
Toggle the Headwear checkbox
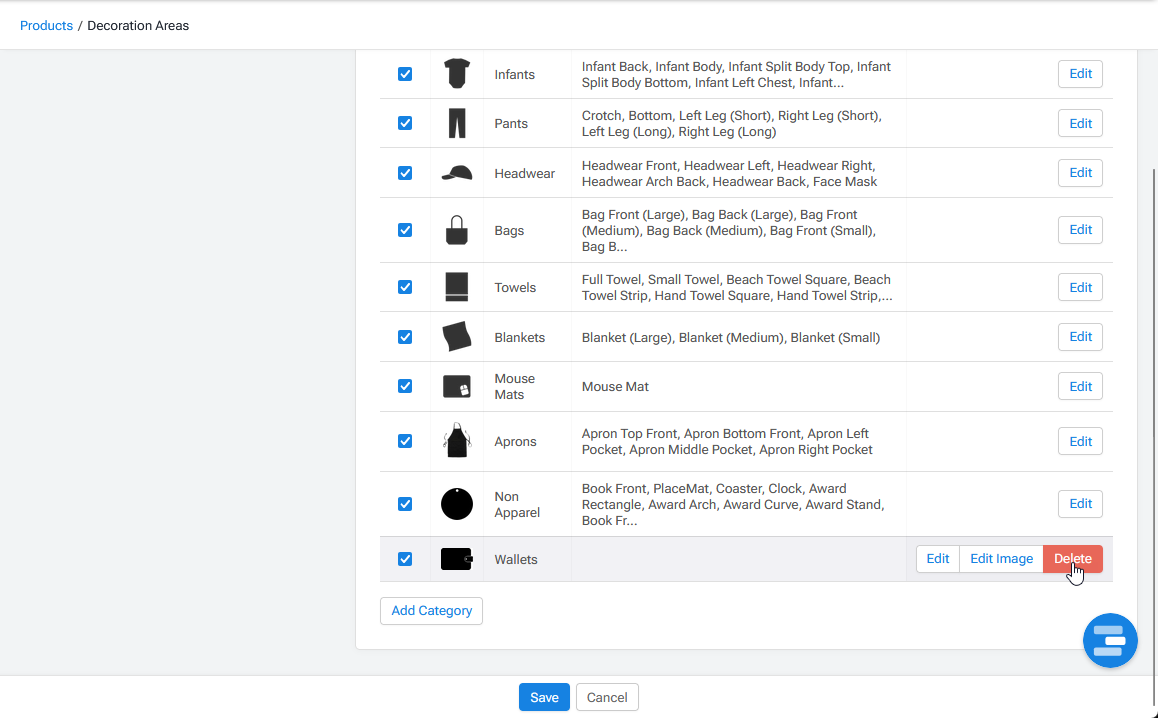(405, 173)
